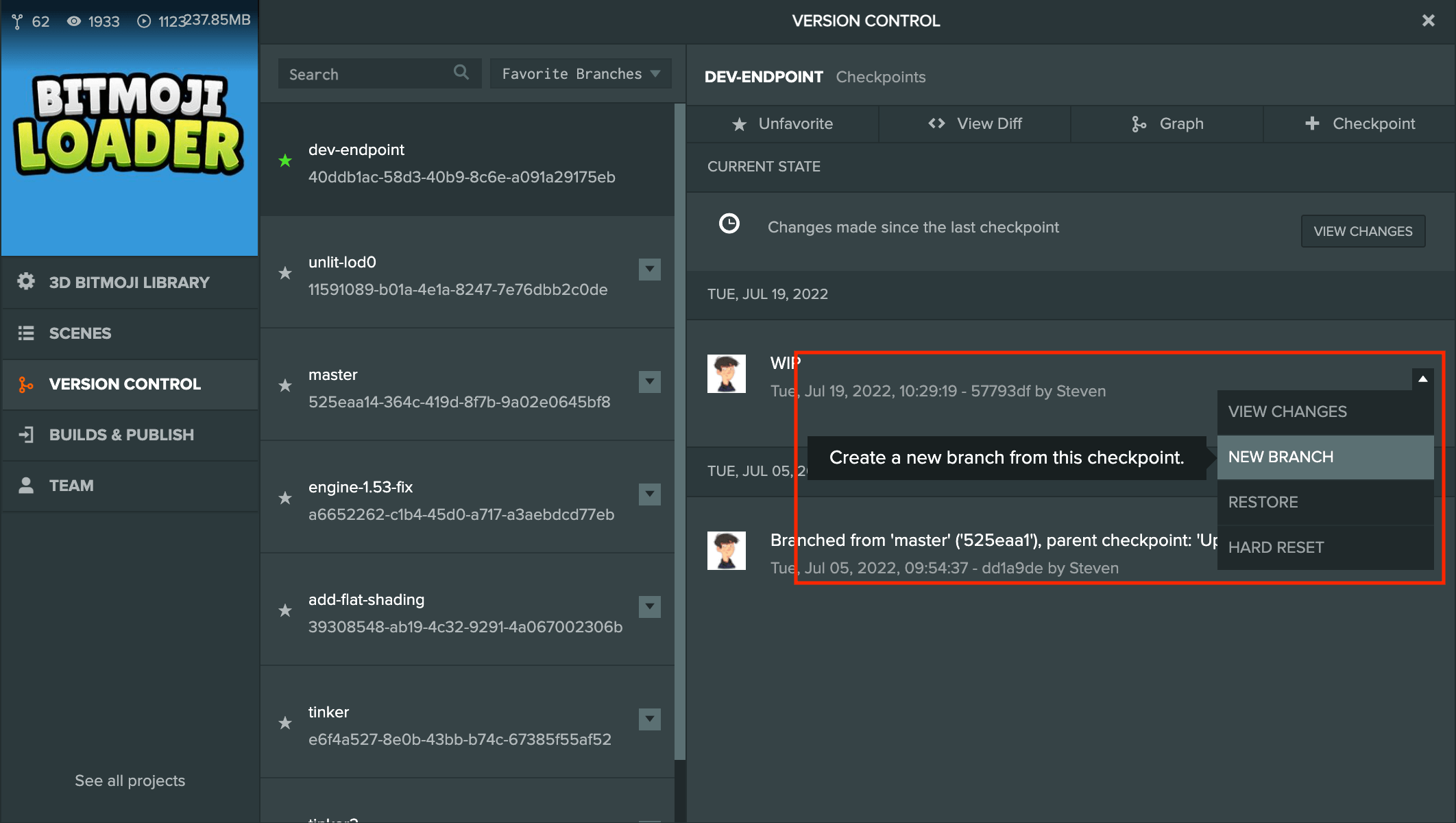
Task: Open Favorite Branches filter dropdown
Action: (x=580, y=73)
